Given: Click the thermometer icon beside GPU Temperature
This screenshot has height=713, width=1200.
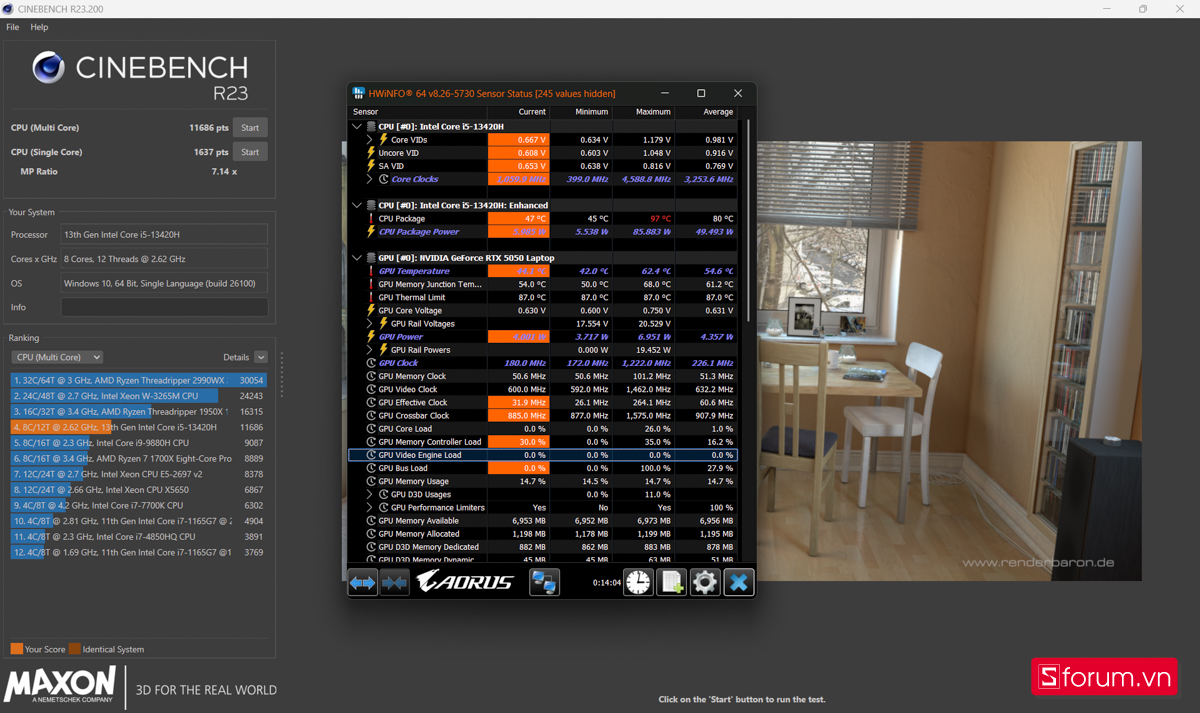Looking at the screenshot, I should coord(371,271).
